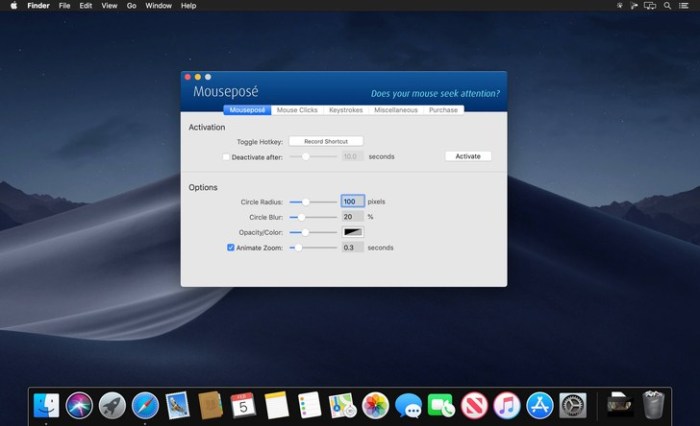Image resolution: width=700 pixels, height=426 pixels.
Task: Launch the Music app from dock
Action: pyautogui.click(x=507, y=405)
